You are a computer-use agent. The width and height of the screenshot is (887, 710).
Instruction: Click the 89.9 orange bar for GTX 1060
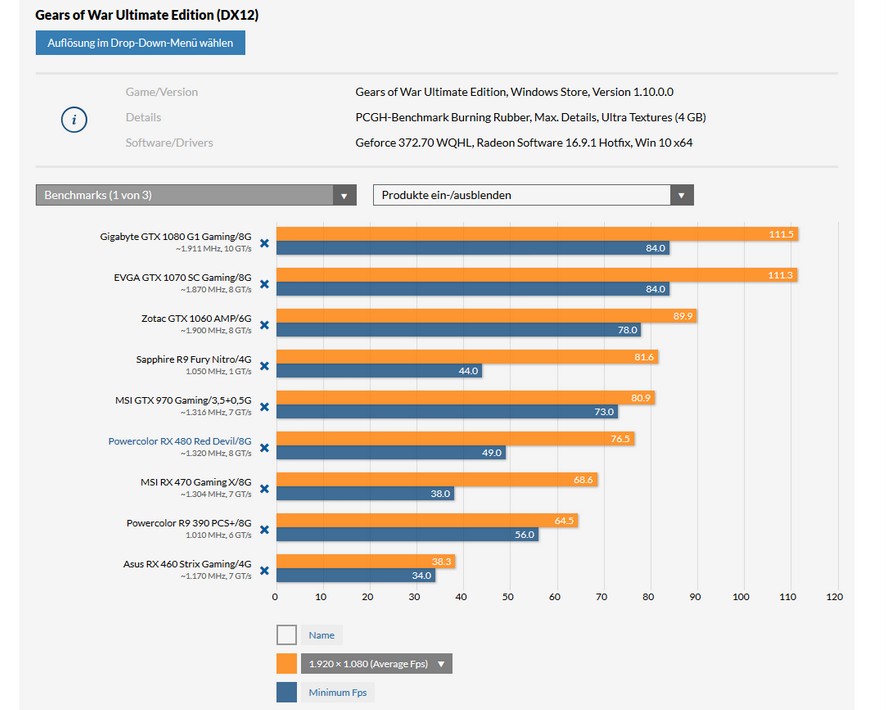486,316
